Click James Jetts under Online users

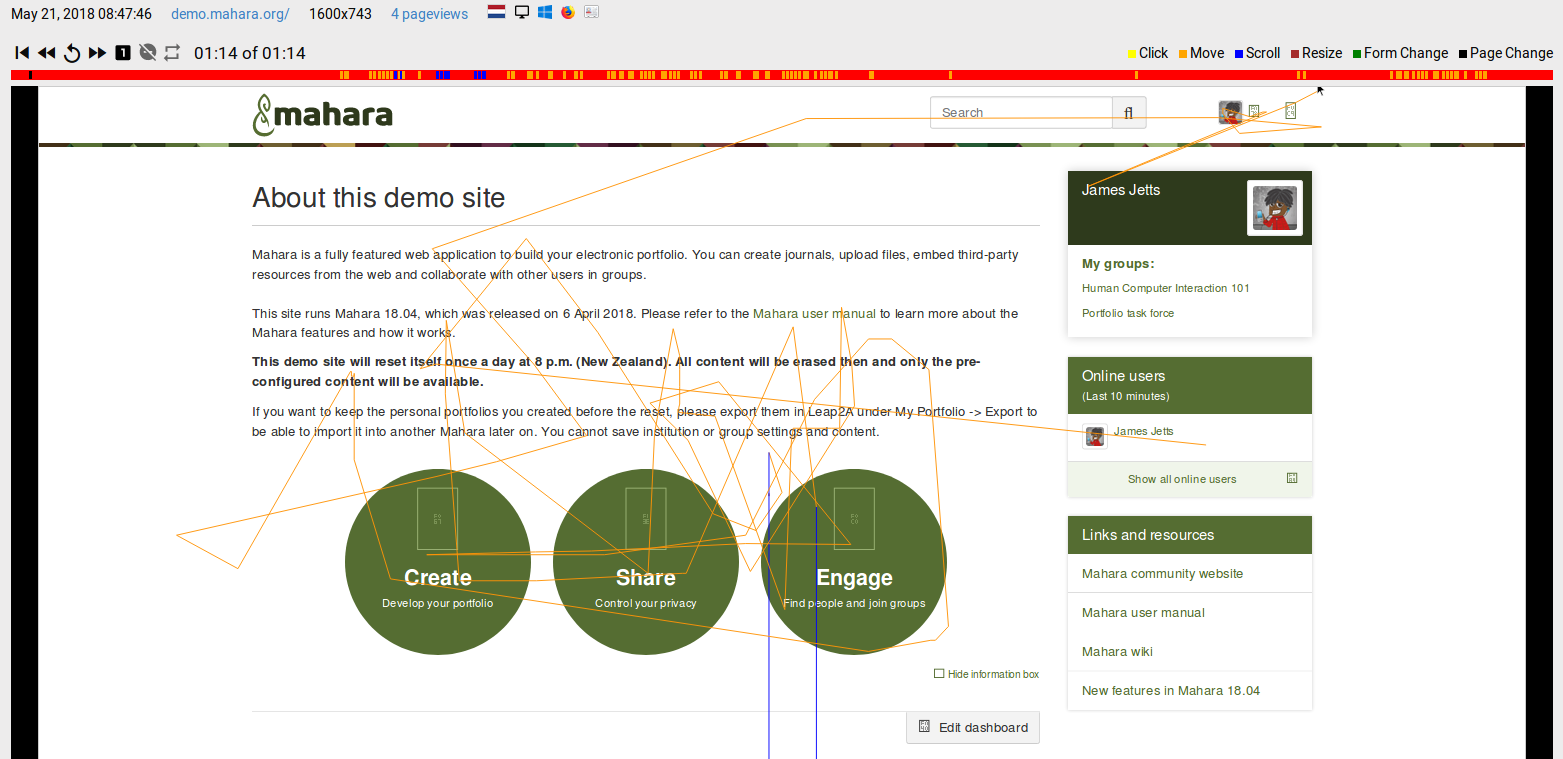[1144, 431]
